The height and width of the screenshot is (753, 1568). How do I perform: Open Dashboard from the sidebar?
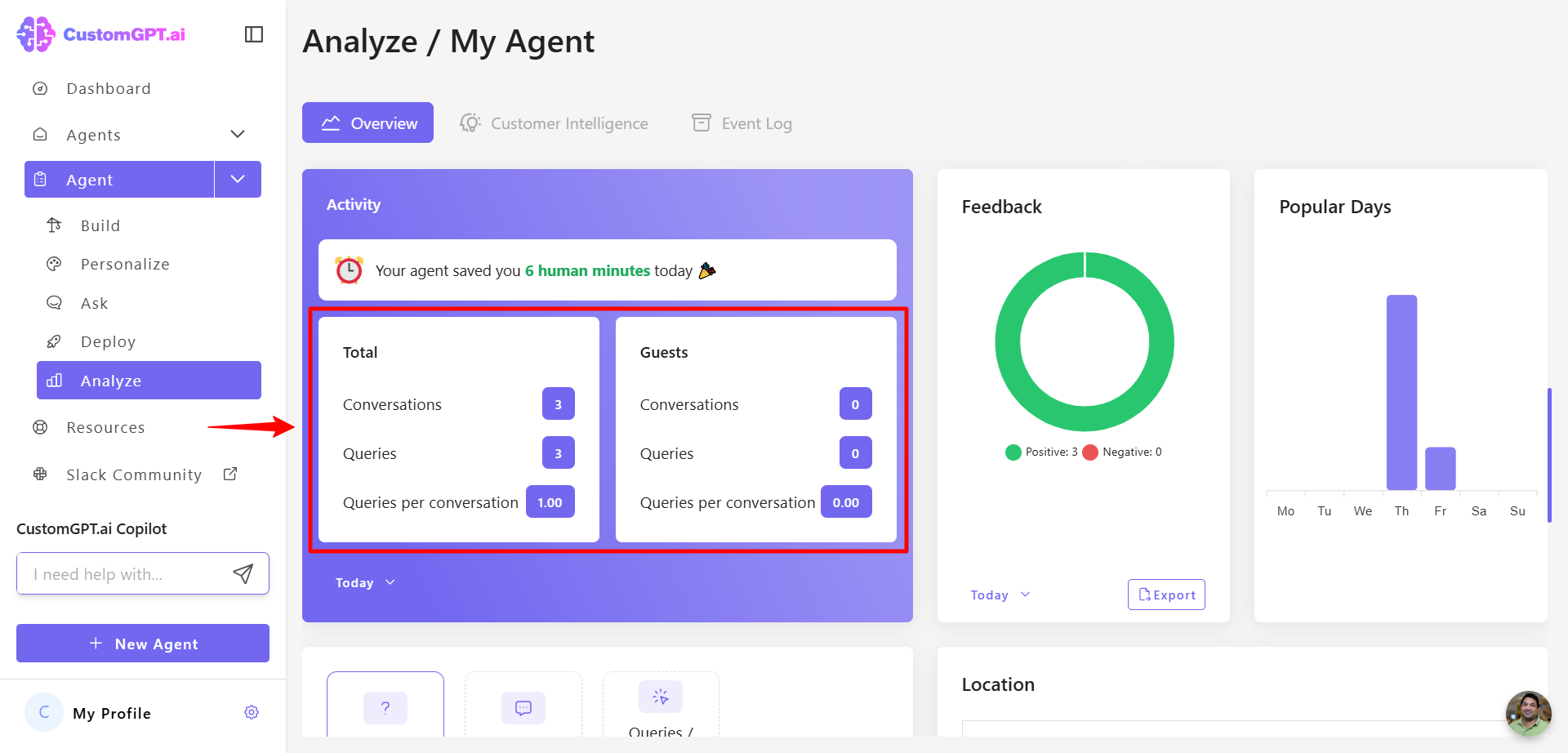pos(109,88)
